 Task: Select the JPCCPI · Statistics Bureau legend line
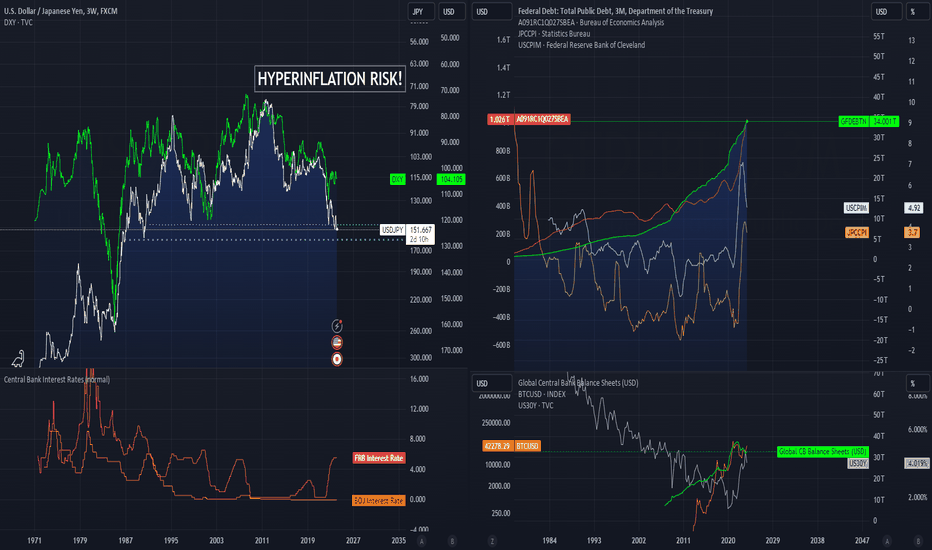554,34
